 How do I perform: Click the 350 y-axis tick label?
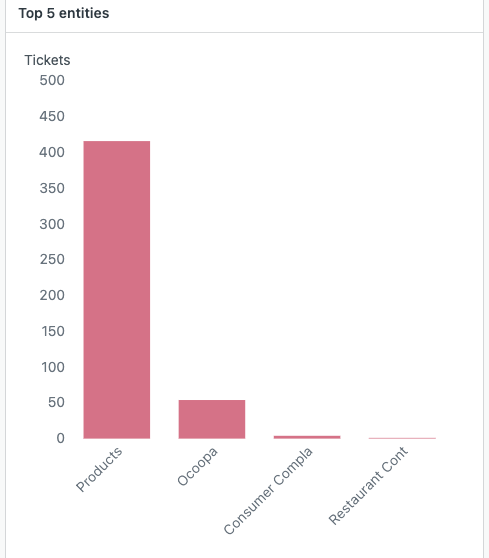point(52,188)
